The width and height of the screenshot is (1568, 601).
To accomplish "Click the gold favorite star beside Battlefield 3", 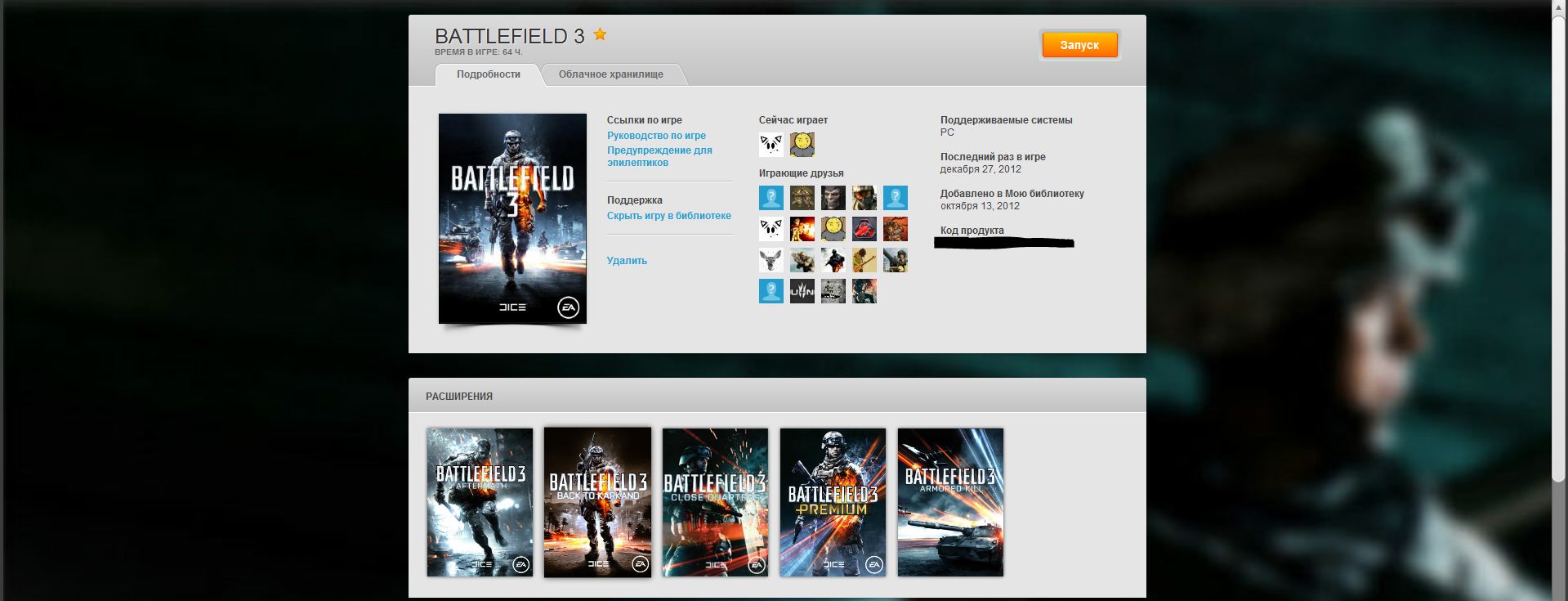I will click(x=600, y=34).
